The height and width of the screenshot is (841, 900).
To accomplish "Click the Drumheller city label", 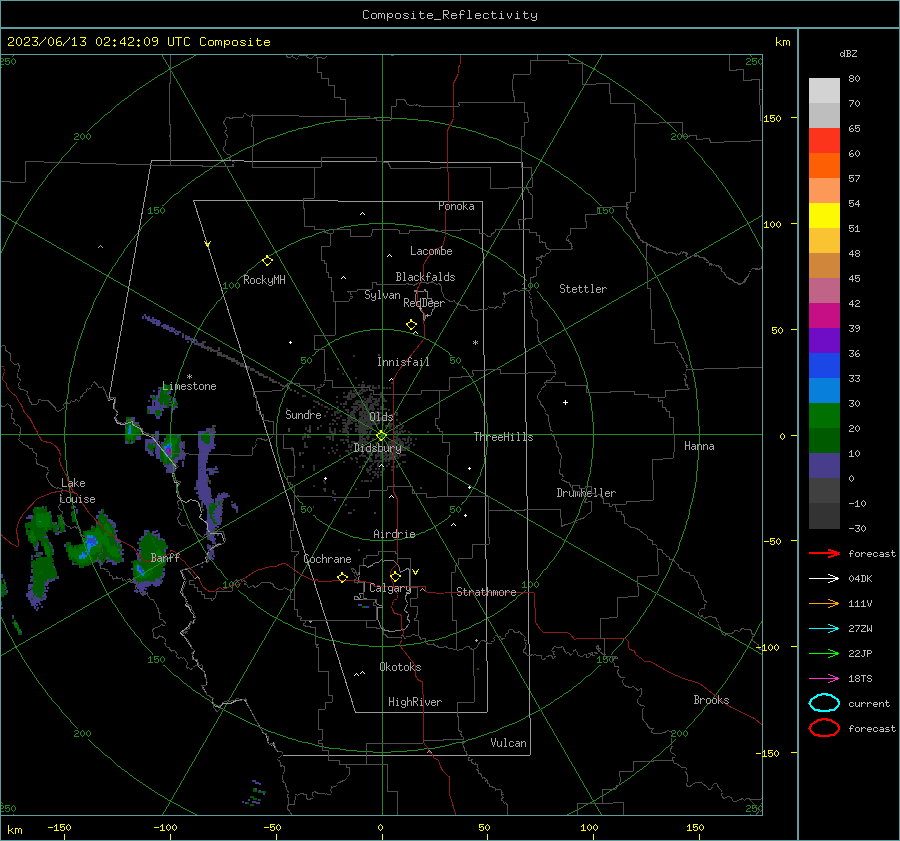I will 586,493.
